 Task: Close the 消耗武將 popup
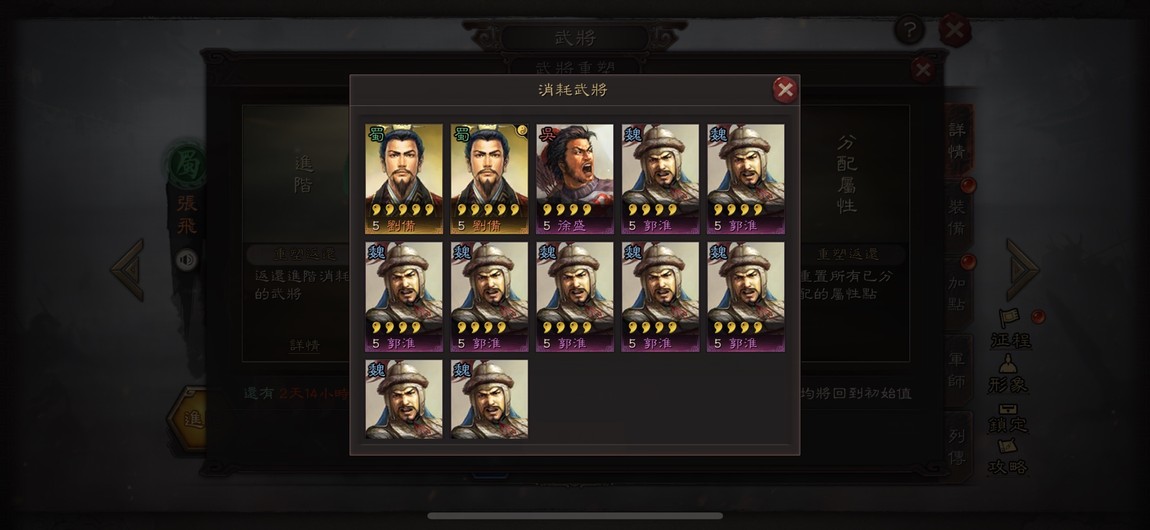point(785,90)
